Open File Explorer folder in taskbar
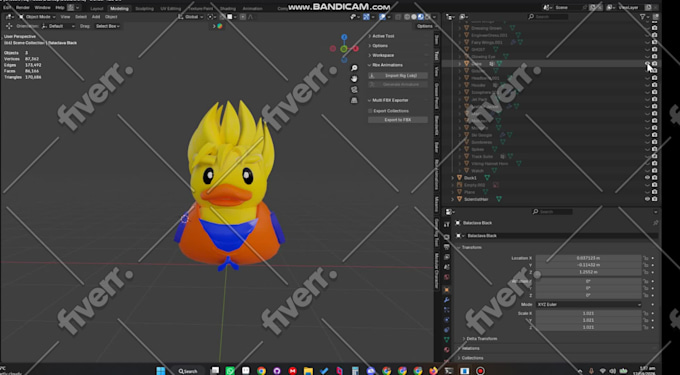 click(x=308, y=371)
